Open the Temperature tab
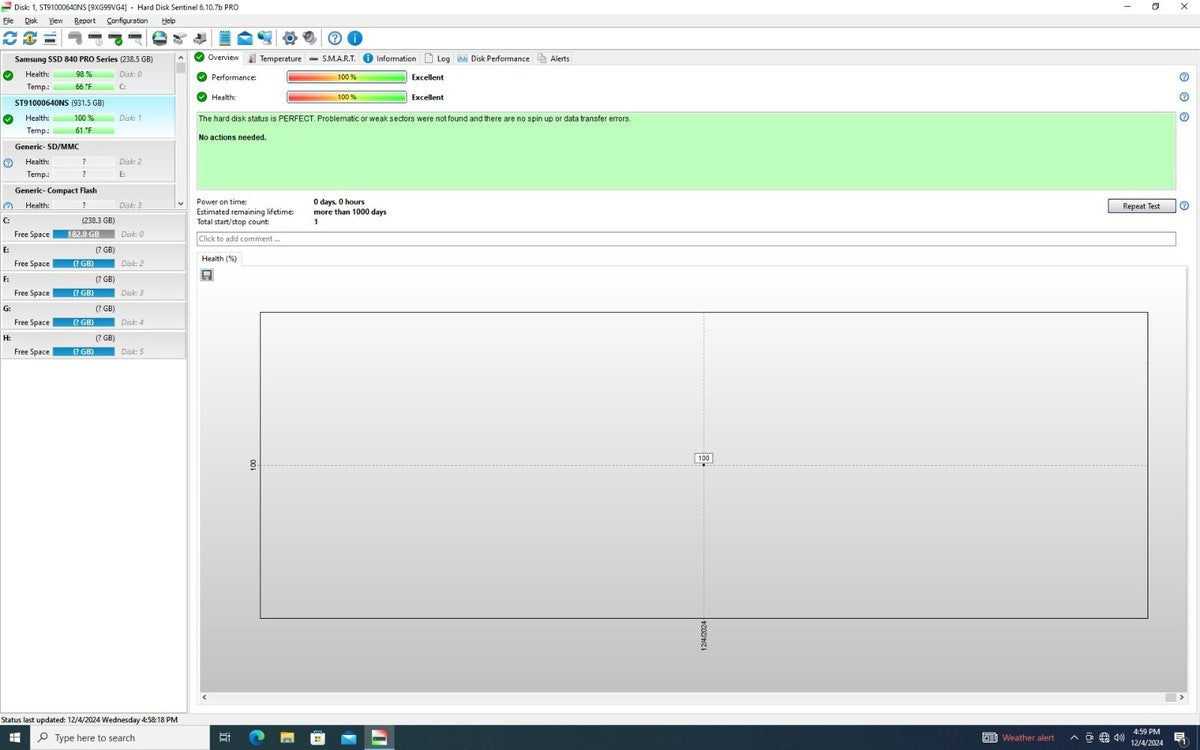Viewport: 1200px width, 750px height. (x=280, y=58)
